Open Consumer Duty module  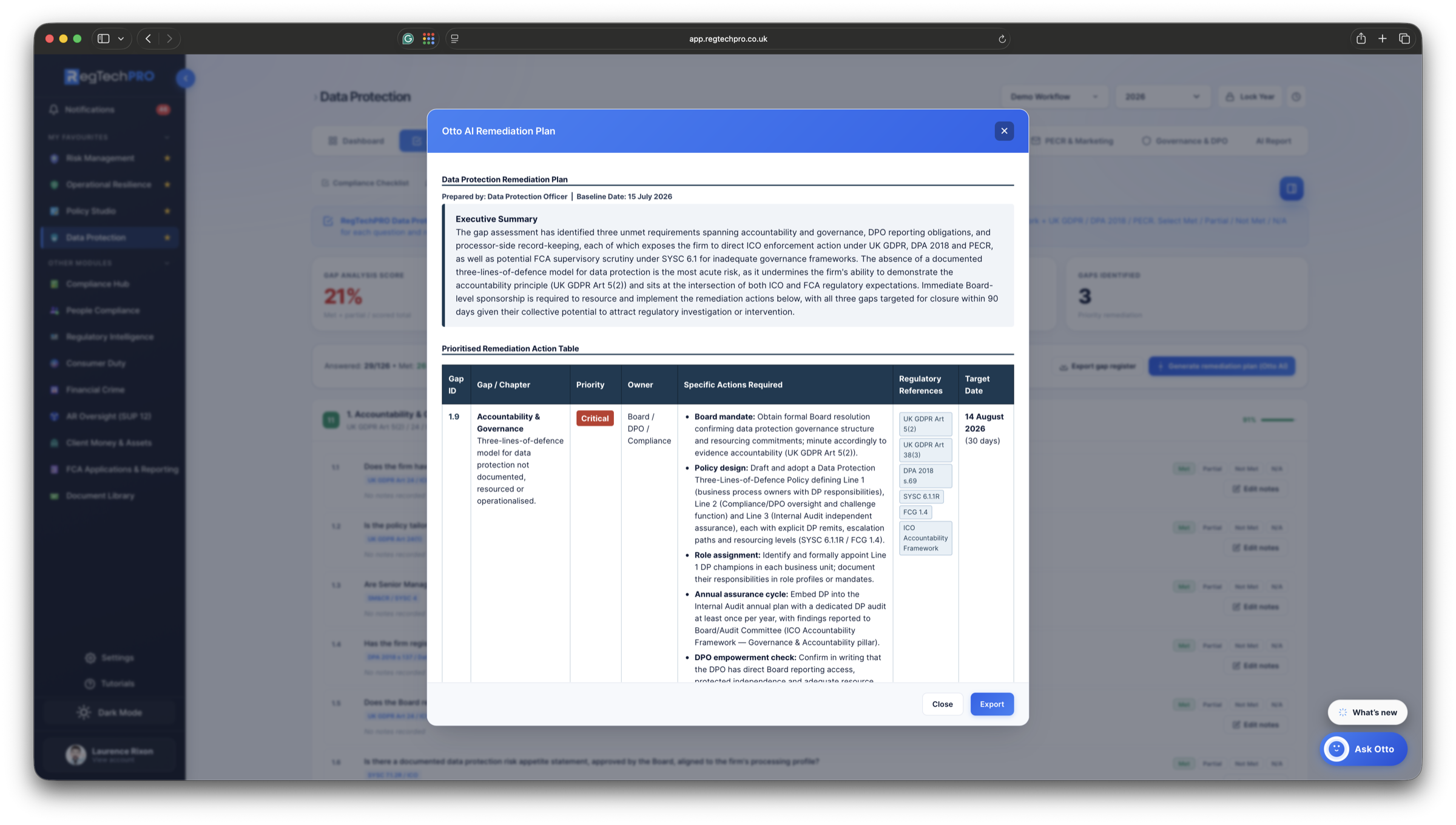[x=109, y=363]
